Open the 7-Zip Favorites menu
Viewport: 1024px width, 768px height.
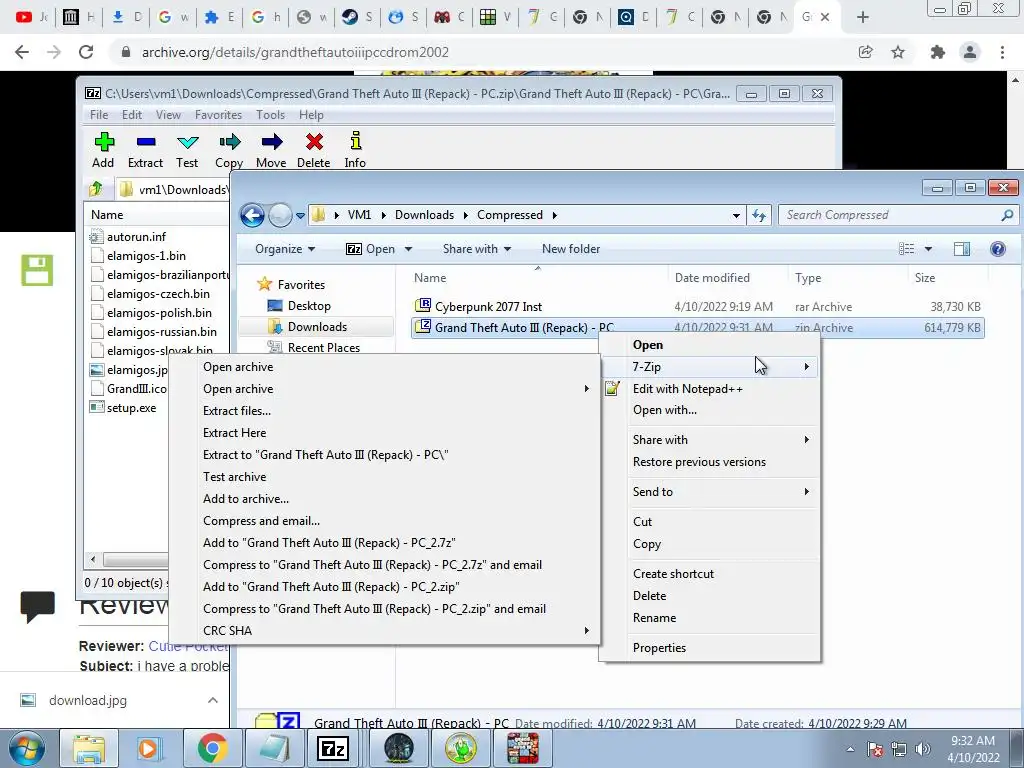[x=218, y=115]
